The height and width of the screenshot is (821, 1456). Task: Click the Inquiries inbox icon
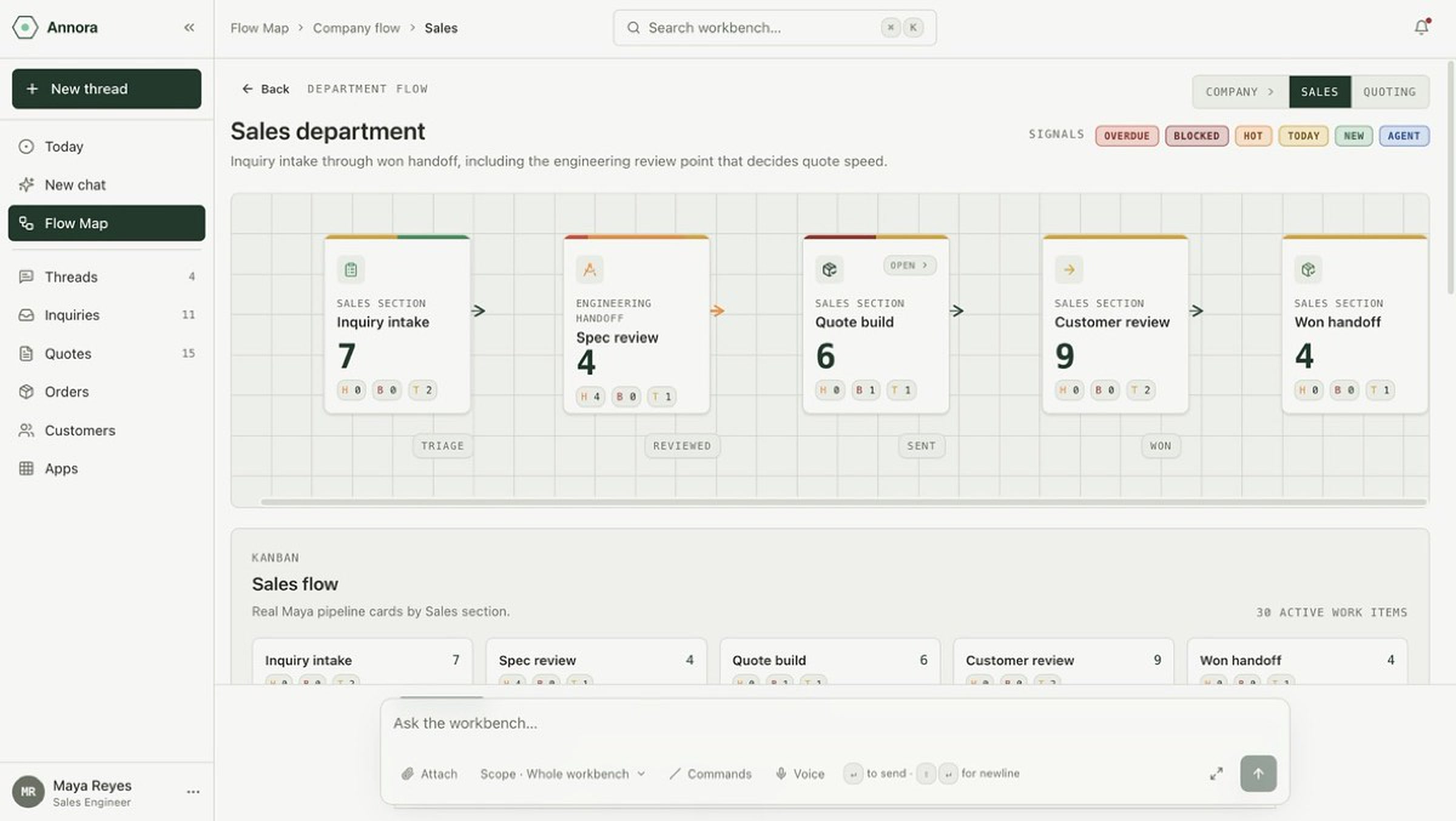26,315
